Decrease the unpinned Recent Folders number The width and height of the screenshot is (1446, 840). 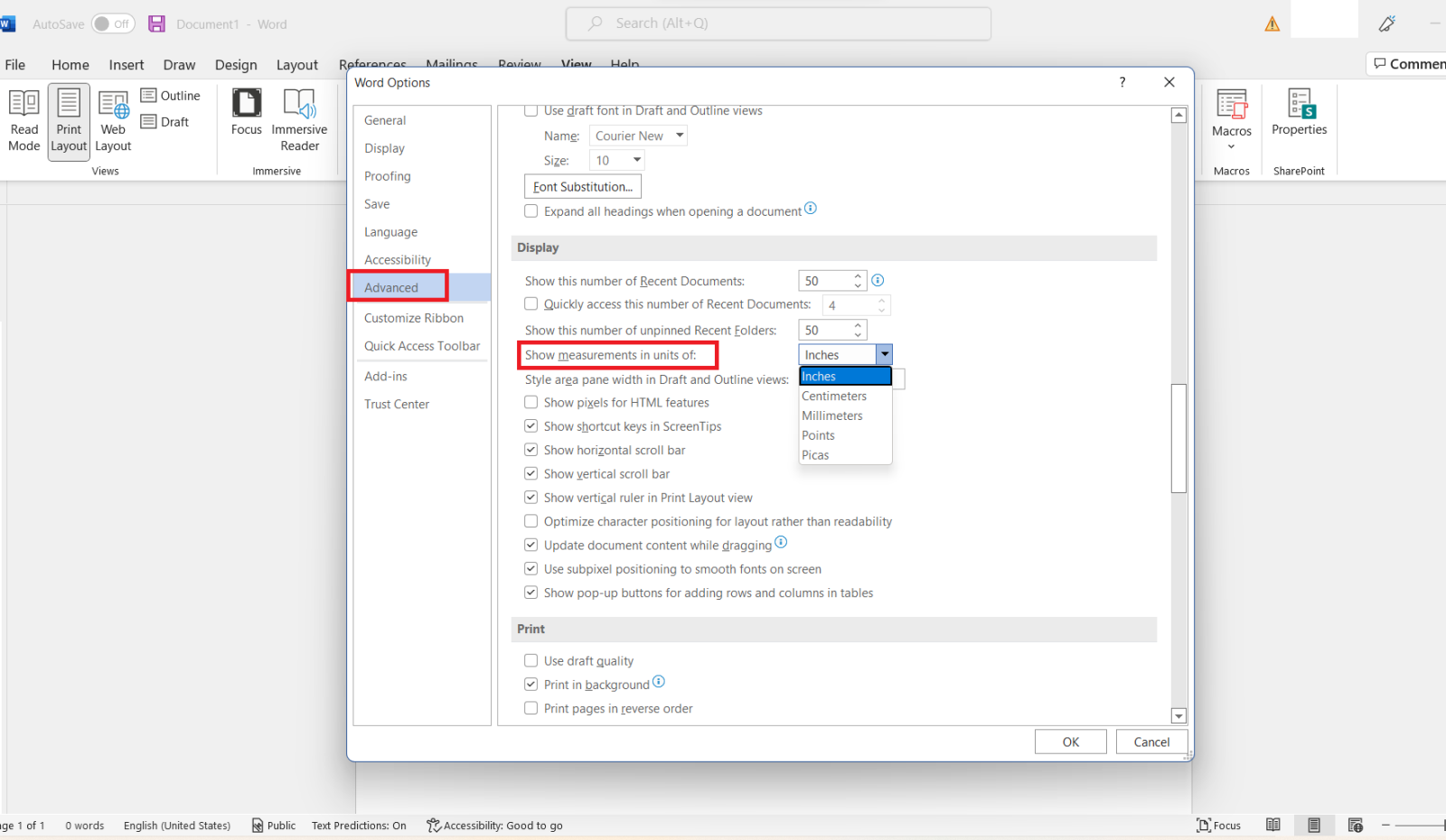tap(858, 335)
